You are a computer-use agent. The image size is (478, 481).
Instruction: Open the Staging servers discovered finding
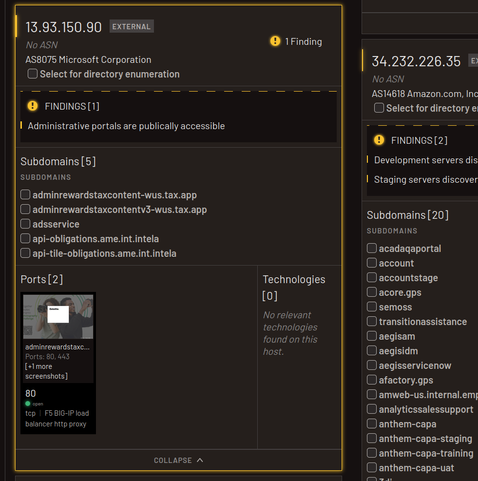[x=425, y=180]
